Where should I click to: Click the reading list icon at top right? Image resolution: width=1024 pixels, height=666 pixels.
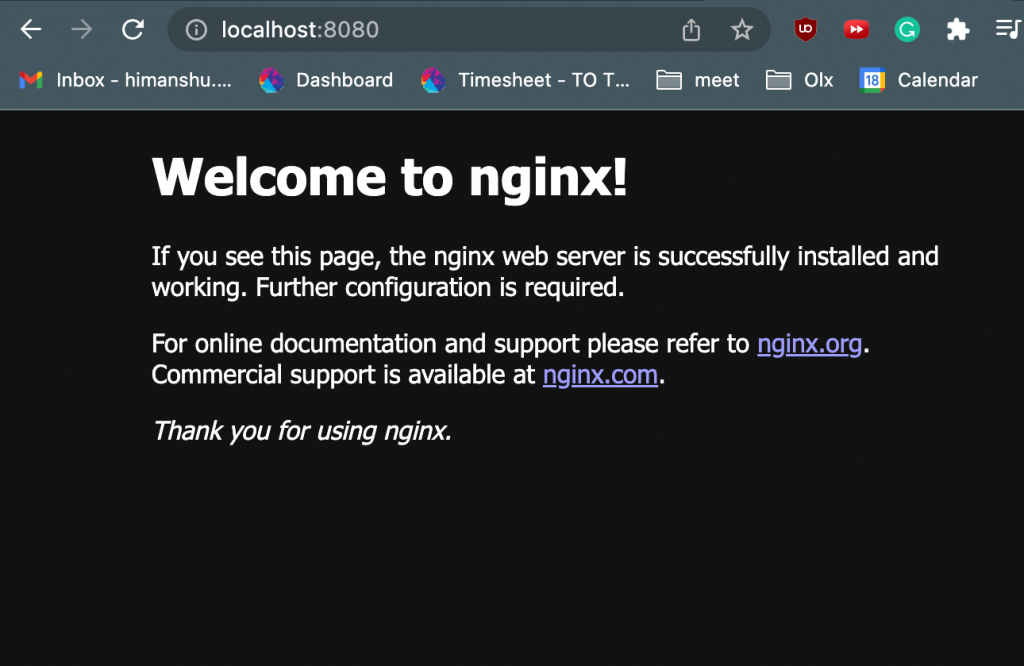point(1008,29)
